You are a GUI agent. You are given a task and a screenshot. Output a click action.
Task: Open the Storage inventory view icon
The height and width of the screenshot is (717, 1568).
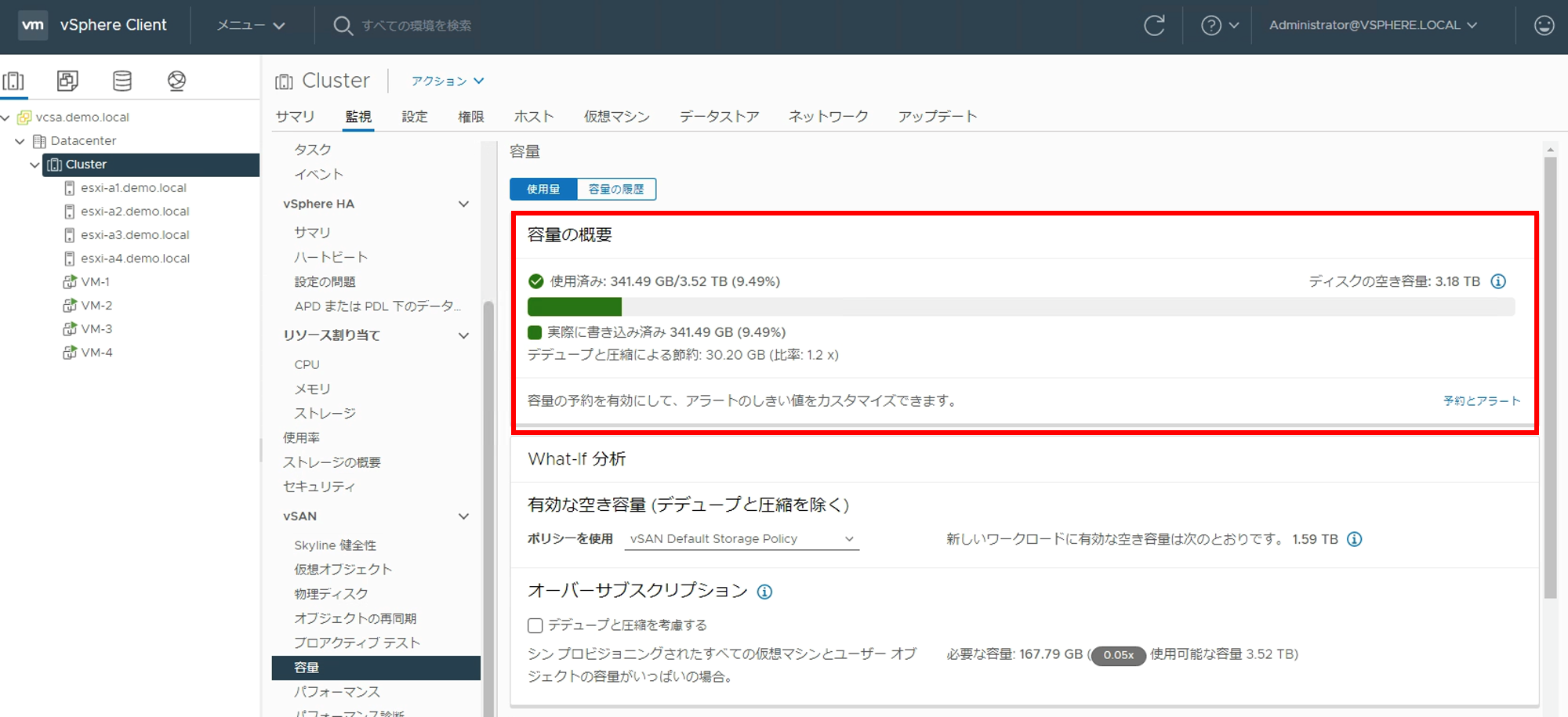(x=122, y=81)
